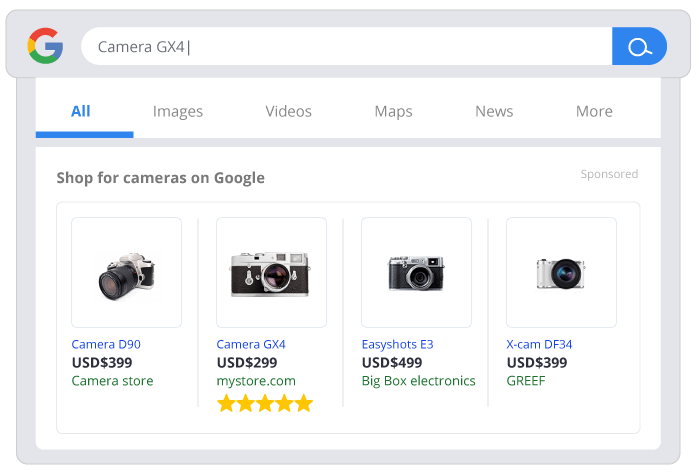Click the five-star rating under mystore.com
Screen dimensions: 699x474
[x=265, y=403]
